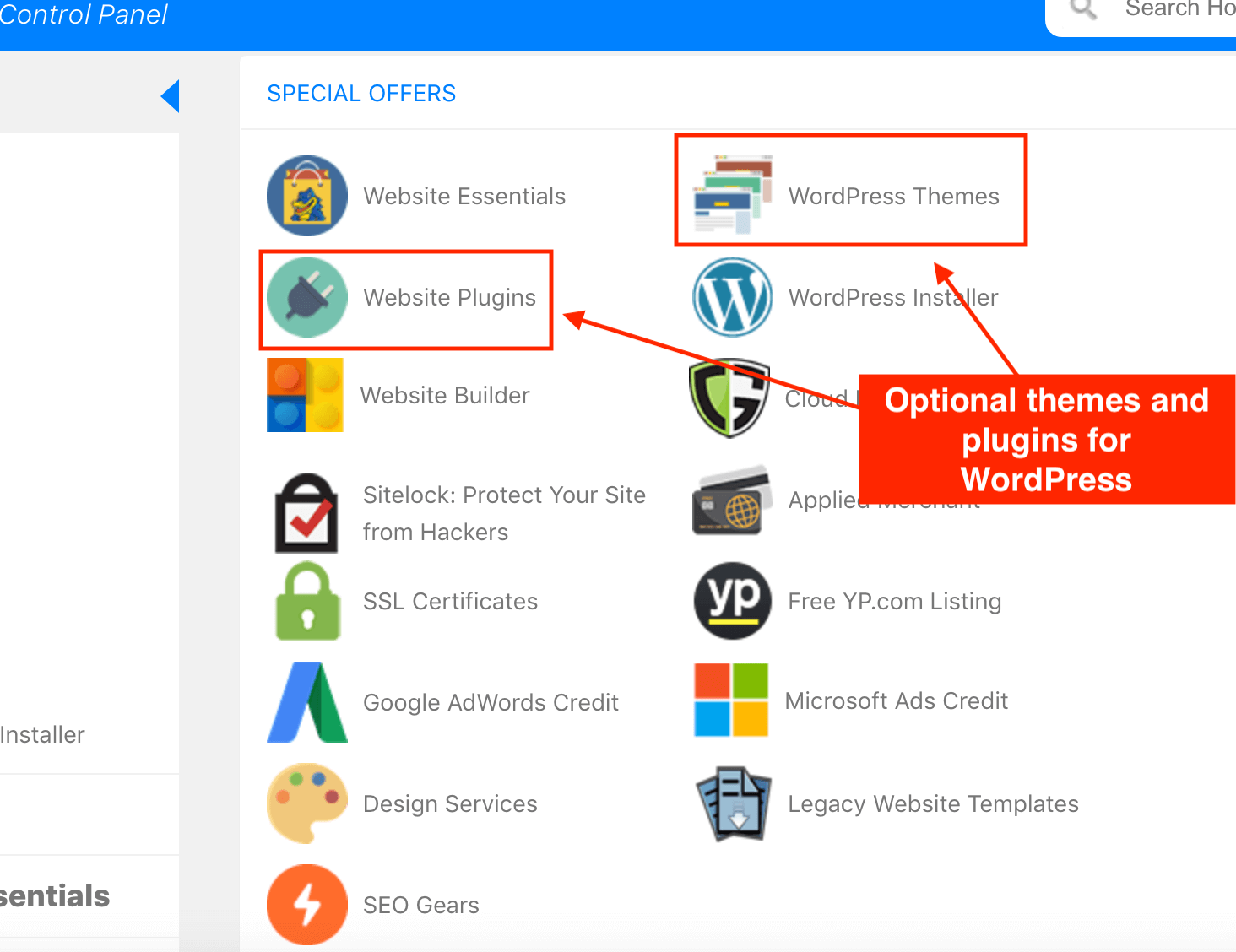Open Design Services palette icon
The image size is (1236, 952).
[x=306, y=803]
